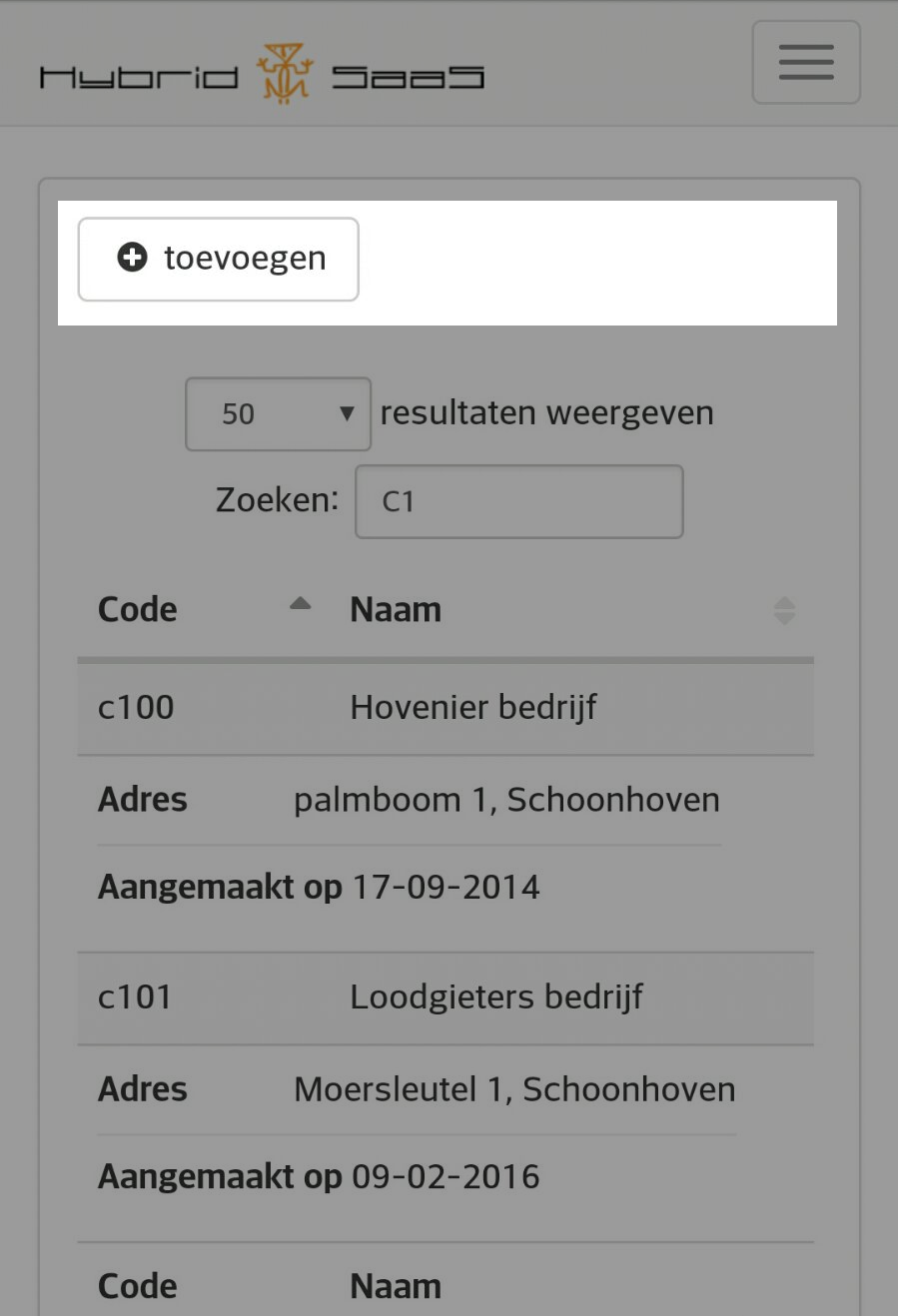This screenshot has height=1316, width=898.
Task: Open the hamburger navigation menu
Action: pyautogui.click(x=805, y=62)
